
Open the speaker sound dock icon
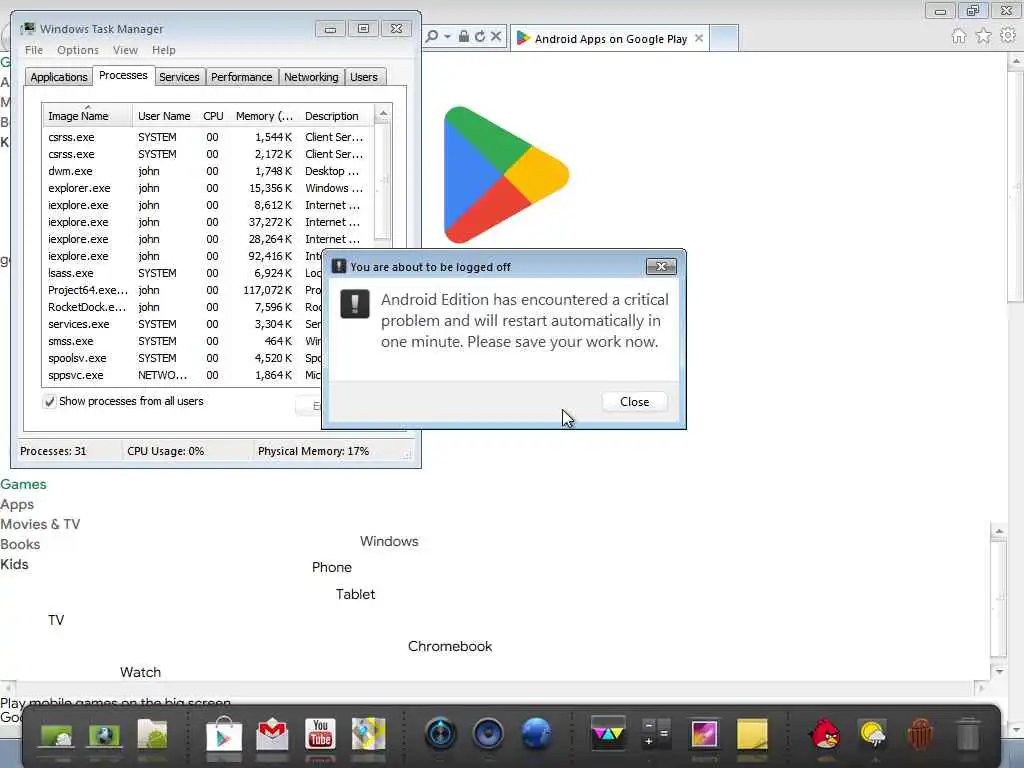point(488,733)
